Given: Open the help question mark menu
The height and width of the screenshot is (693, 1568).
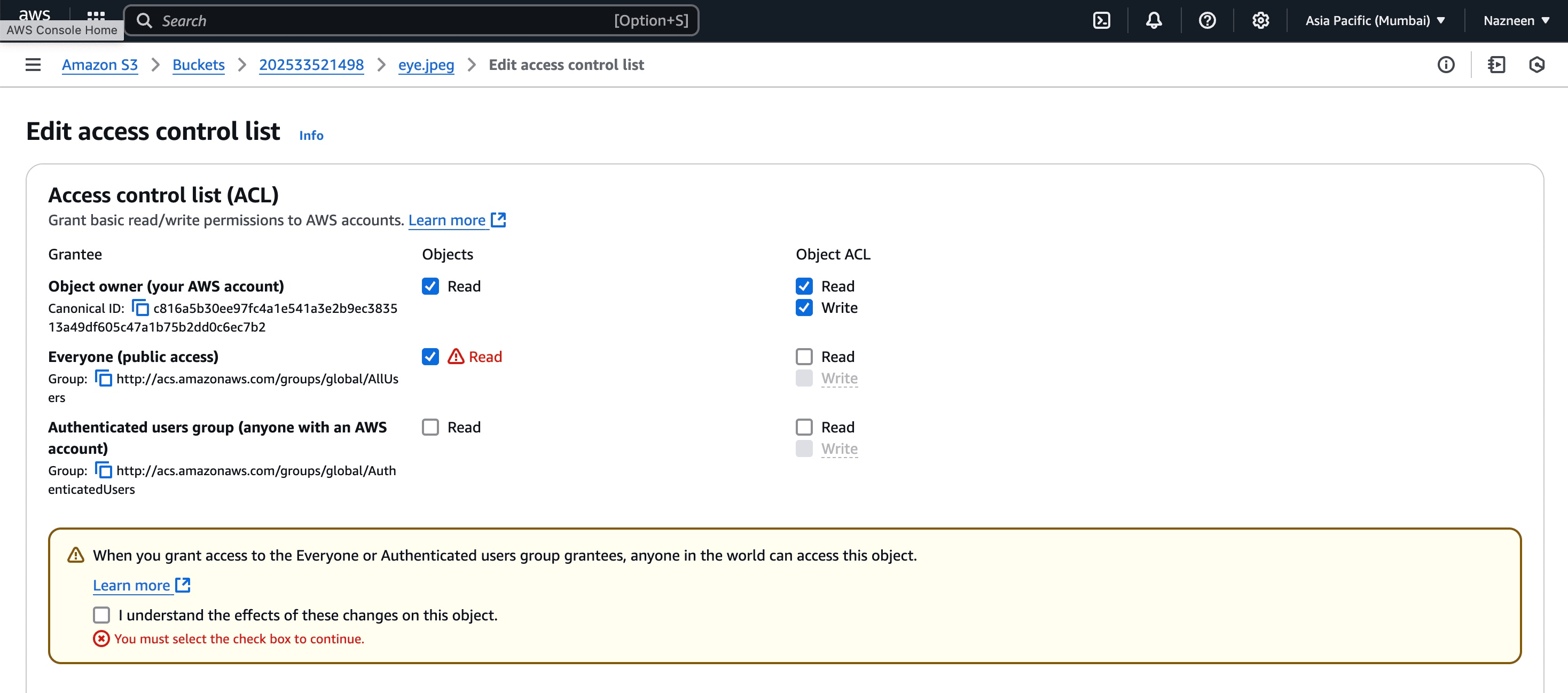Looking at the screenshot, I should [x=1207, y=21].
